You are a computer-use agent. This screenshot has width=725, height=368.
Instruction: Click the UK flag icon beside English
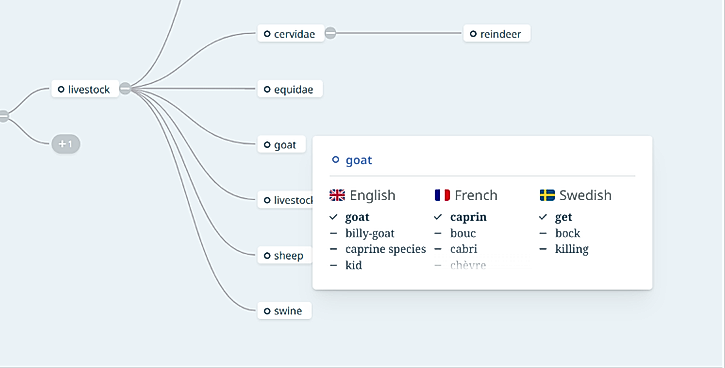click(337, 195)
